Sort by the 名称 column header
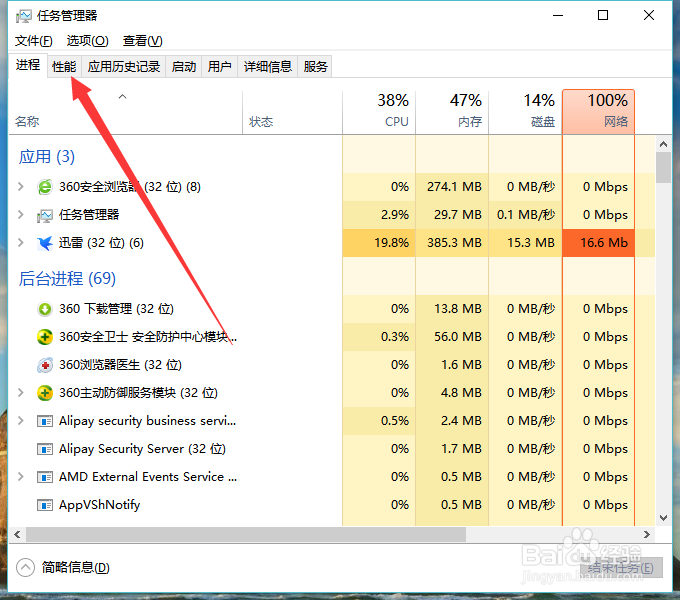This screenshot has width=680, height=600. tap(125, 112)
